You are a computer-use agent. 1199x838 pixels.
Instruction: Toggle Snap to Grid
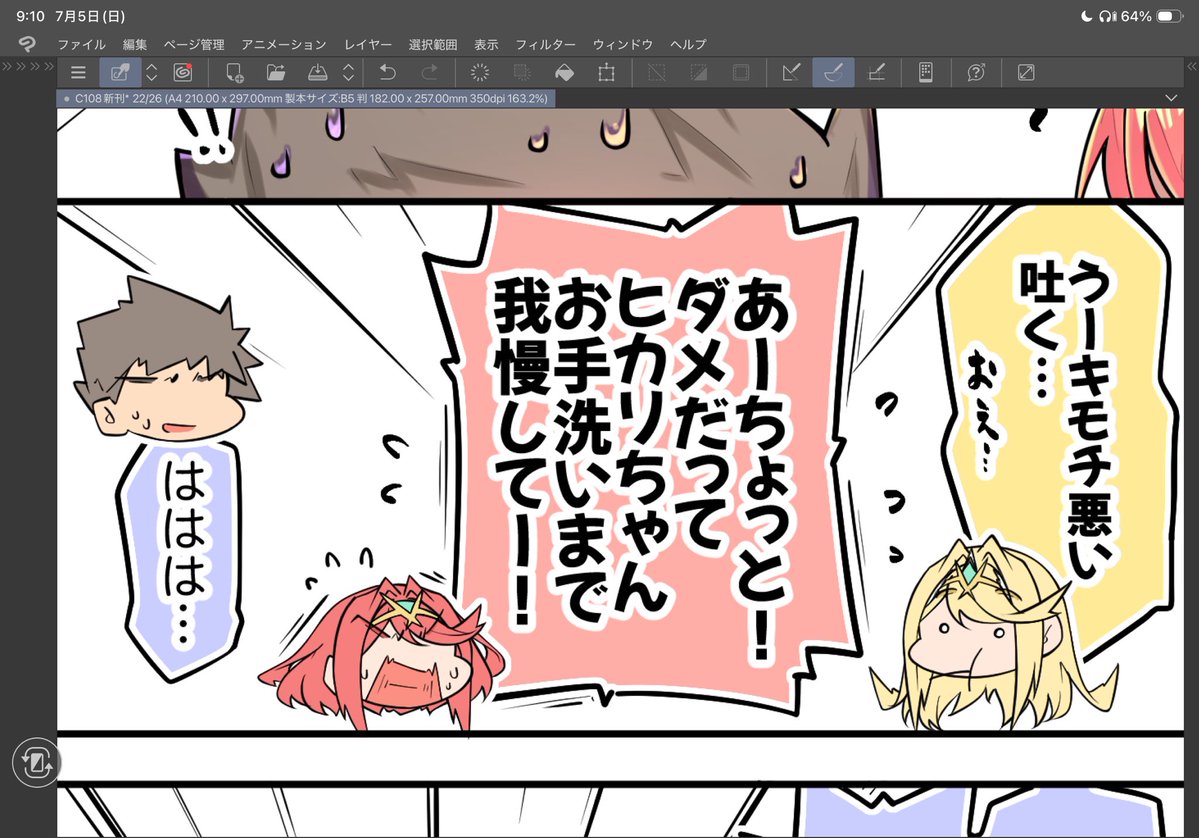(876, 73)
